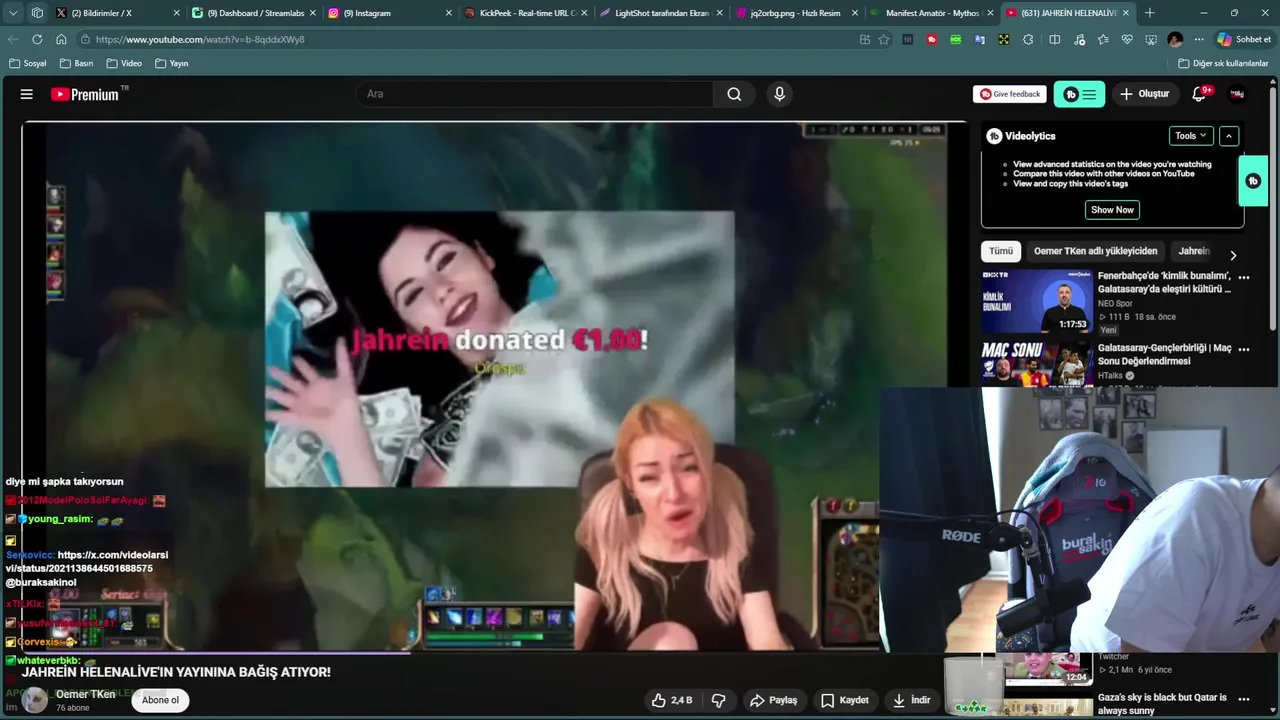The image size is (1280, 720).
Task: Open browser essentials heart icon
Action: (x=1127, y=39)
